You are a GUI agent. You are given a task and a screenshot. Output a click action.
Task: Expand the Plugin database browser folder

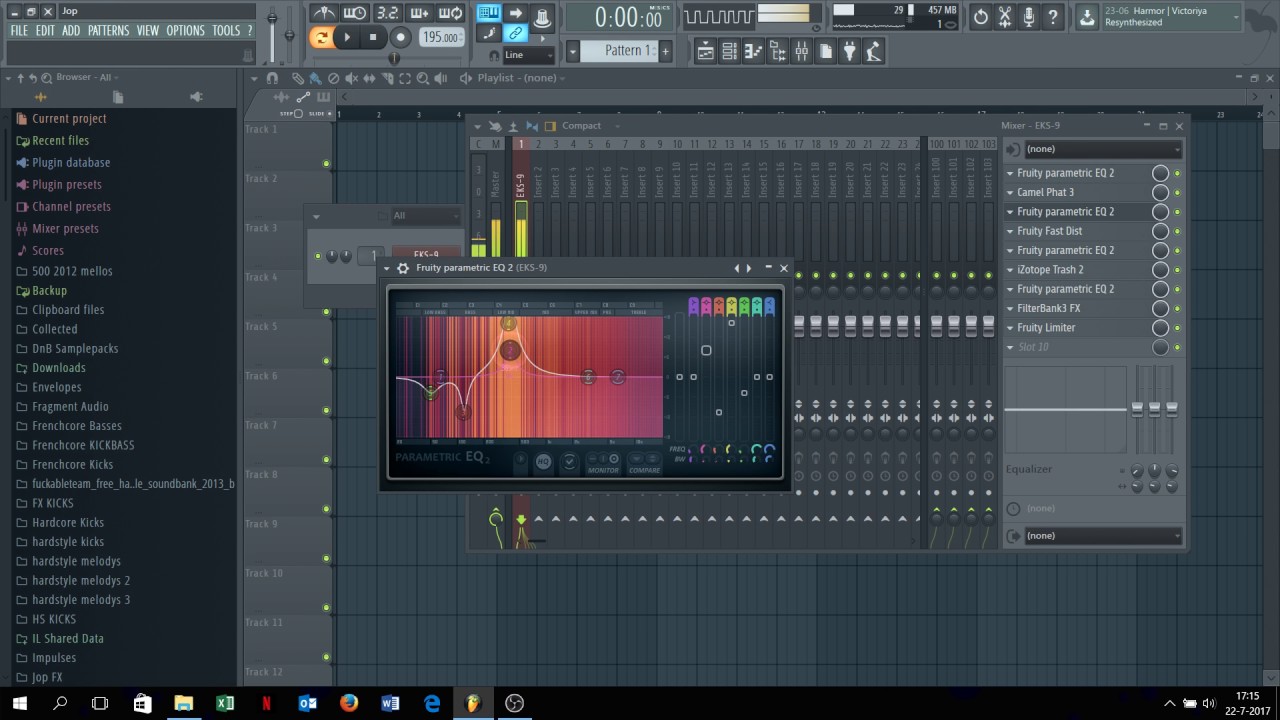coord(71,163)
